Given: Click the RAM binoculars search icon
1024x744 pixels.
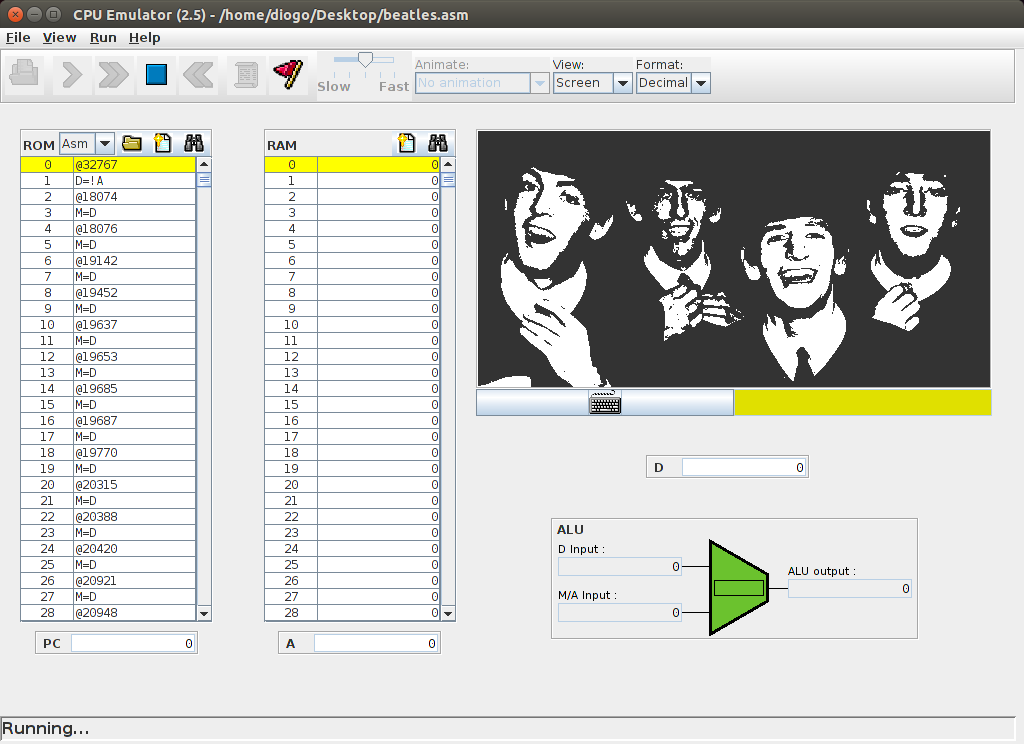Looking at the screenshot, I should [x=437, y=144].
